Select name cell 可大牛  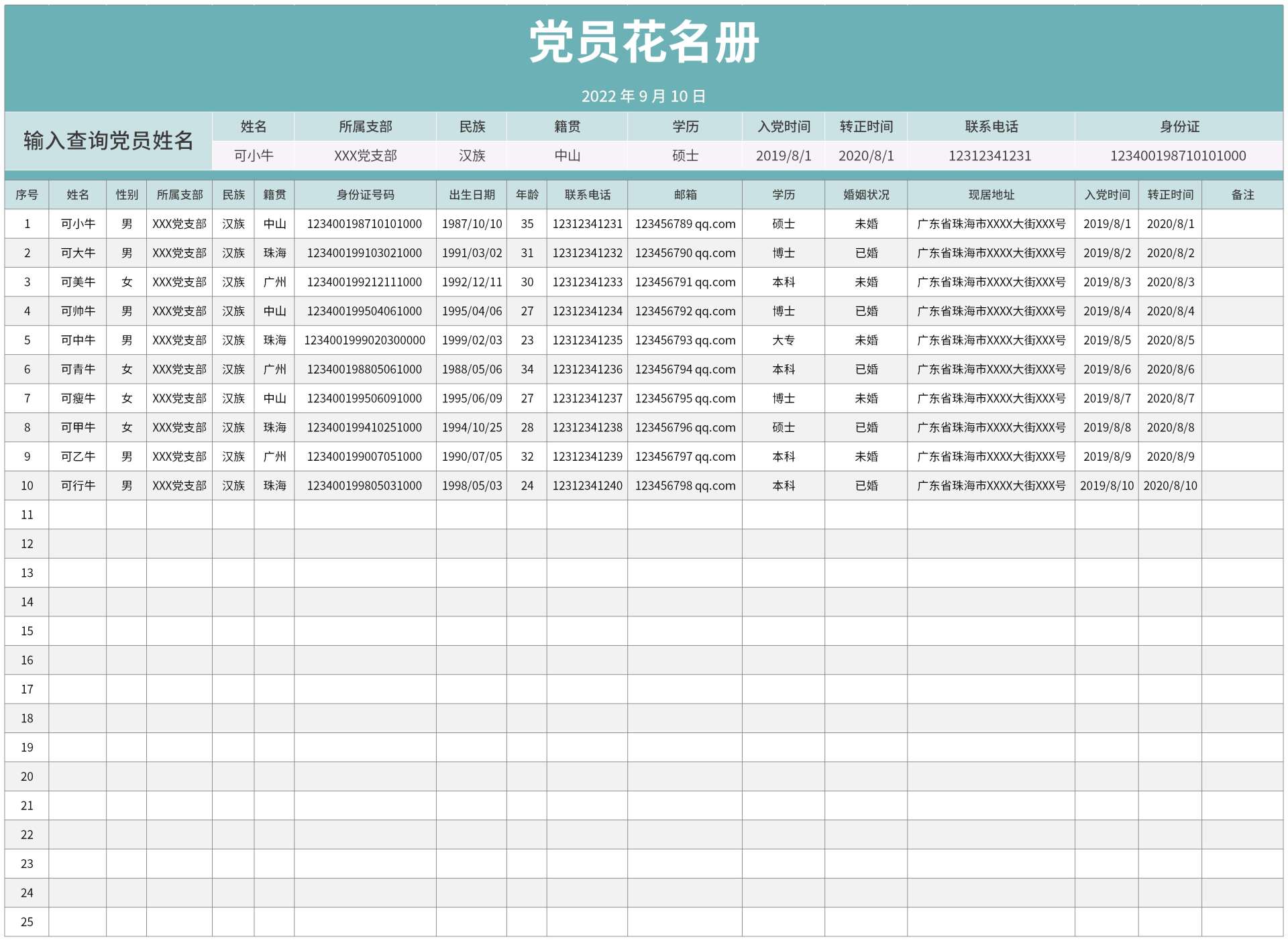78,253
